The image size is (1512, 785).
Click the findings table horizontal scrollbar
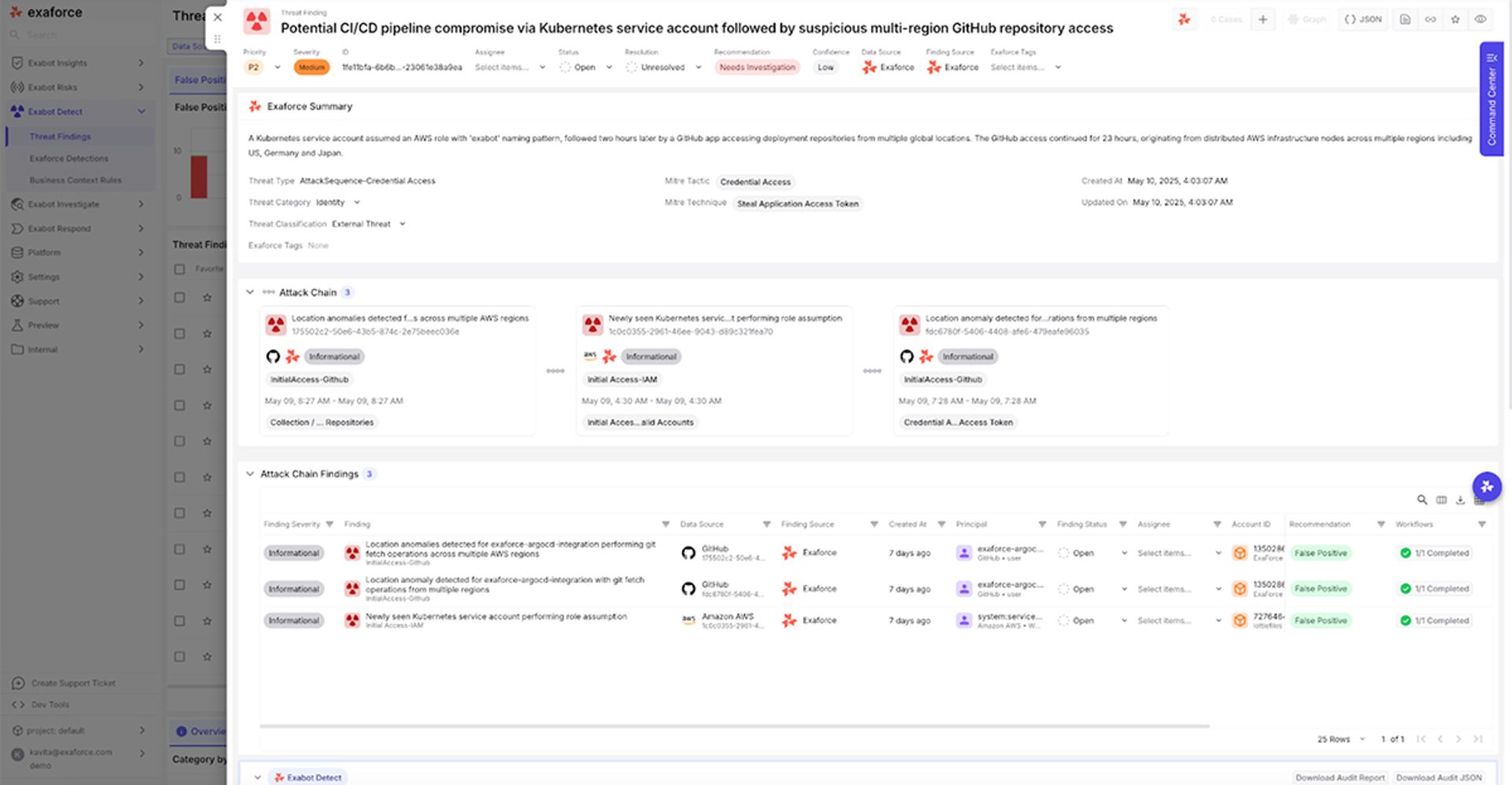click(x=734, y=726)
